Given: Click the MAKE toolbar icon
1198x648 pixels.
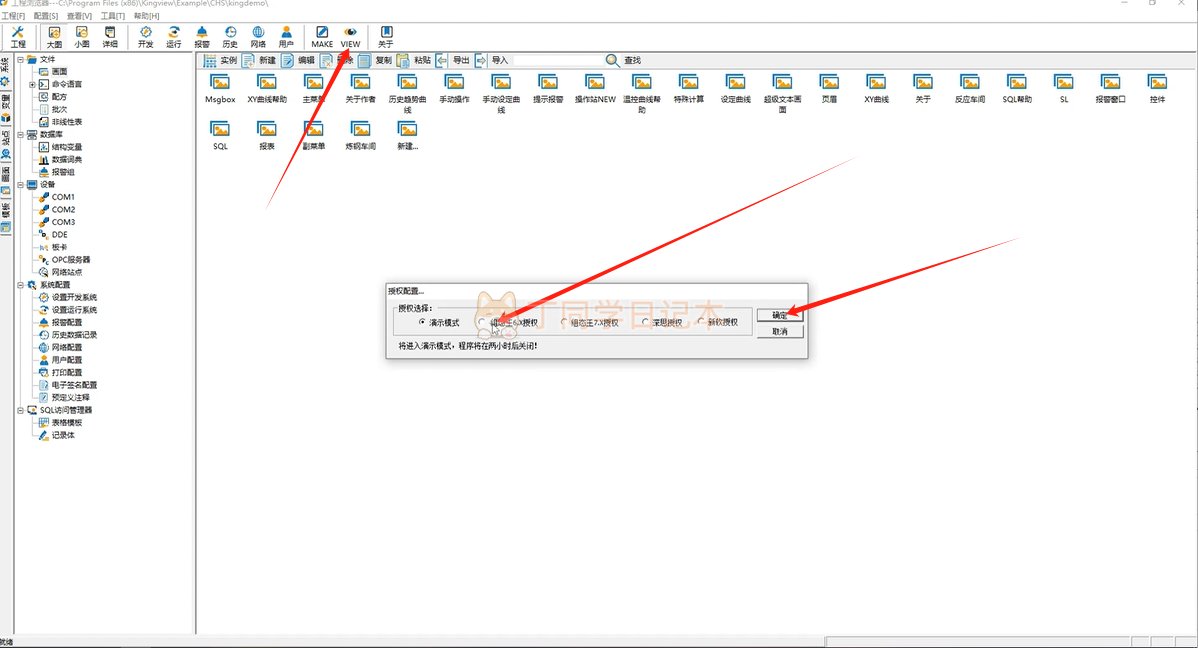Looking at the screenshot, I should click(322, 37).
